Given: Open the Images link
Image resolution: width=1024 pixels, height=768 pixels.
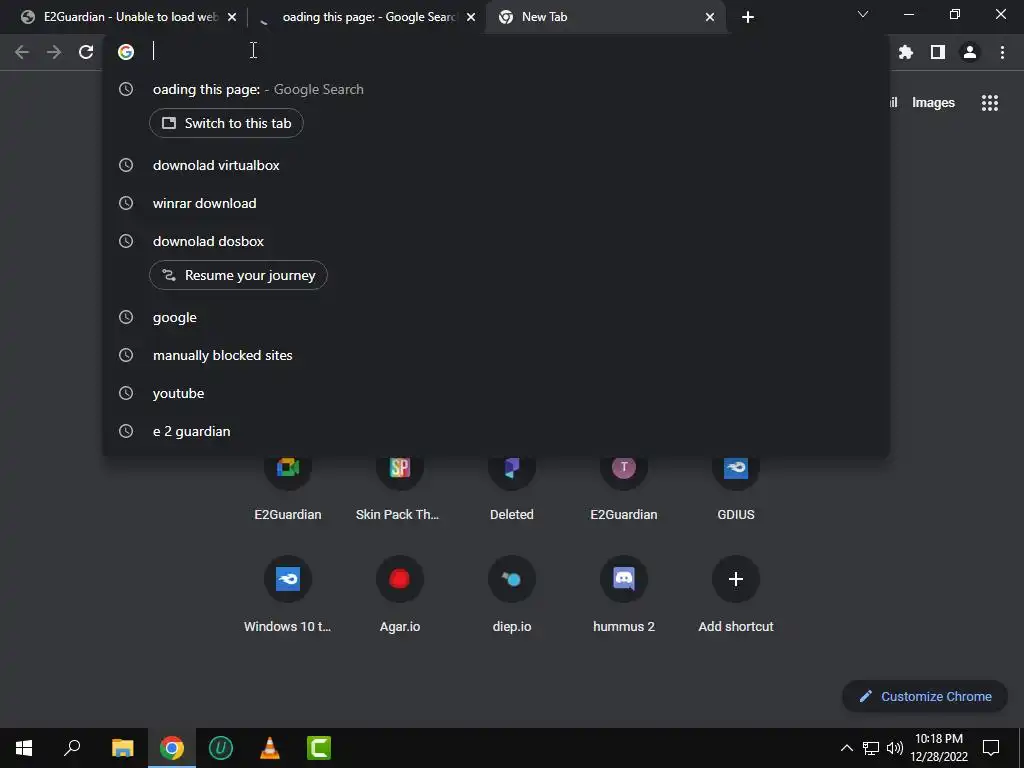Looking at the screenshot, I should coord(933,103).
